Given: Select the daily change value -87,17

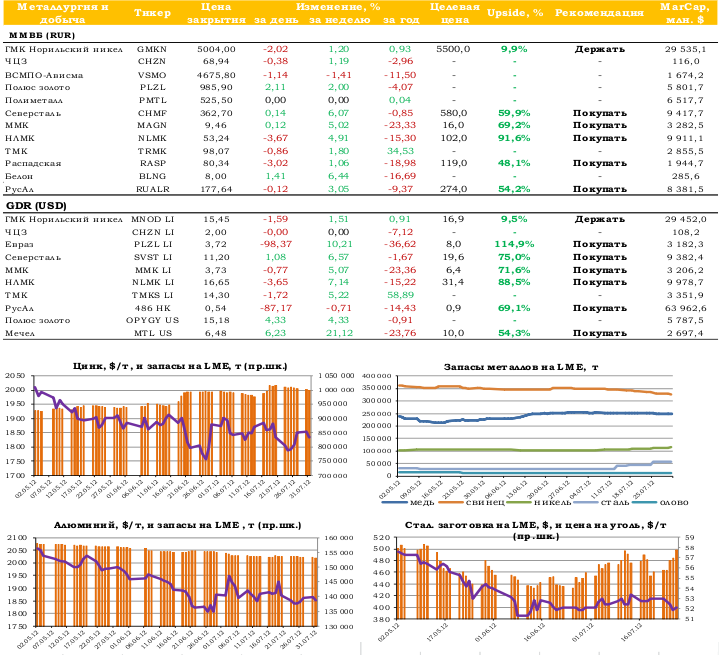Looking at the screenshot, I should 276,308.
